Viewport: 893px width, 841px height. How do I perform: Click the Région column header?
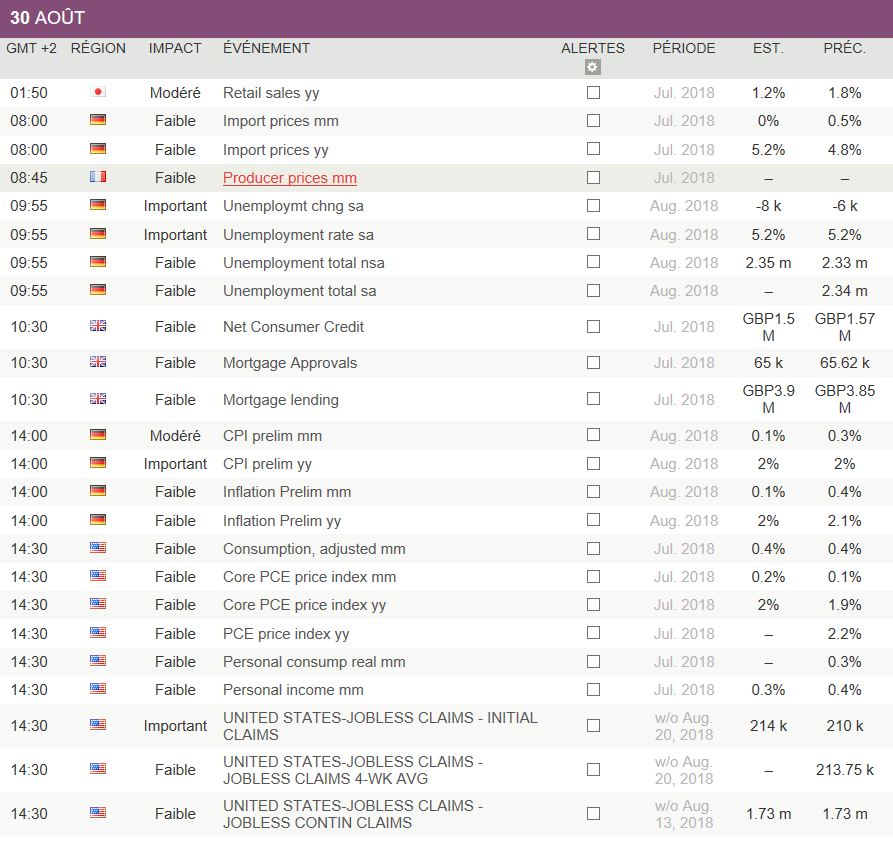[98, 48]
